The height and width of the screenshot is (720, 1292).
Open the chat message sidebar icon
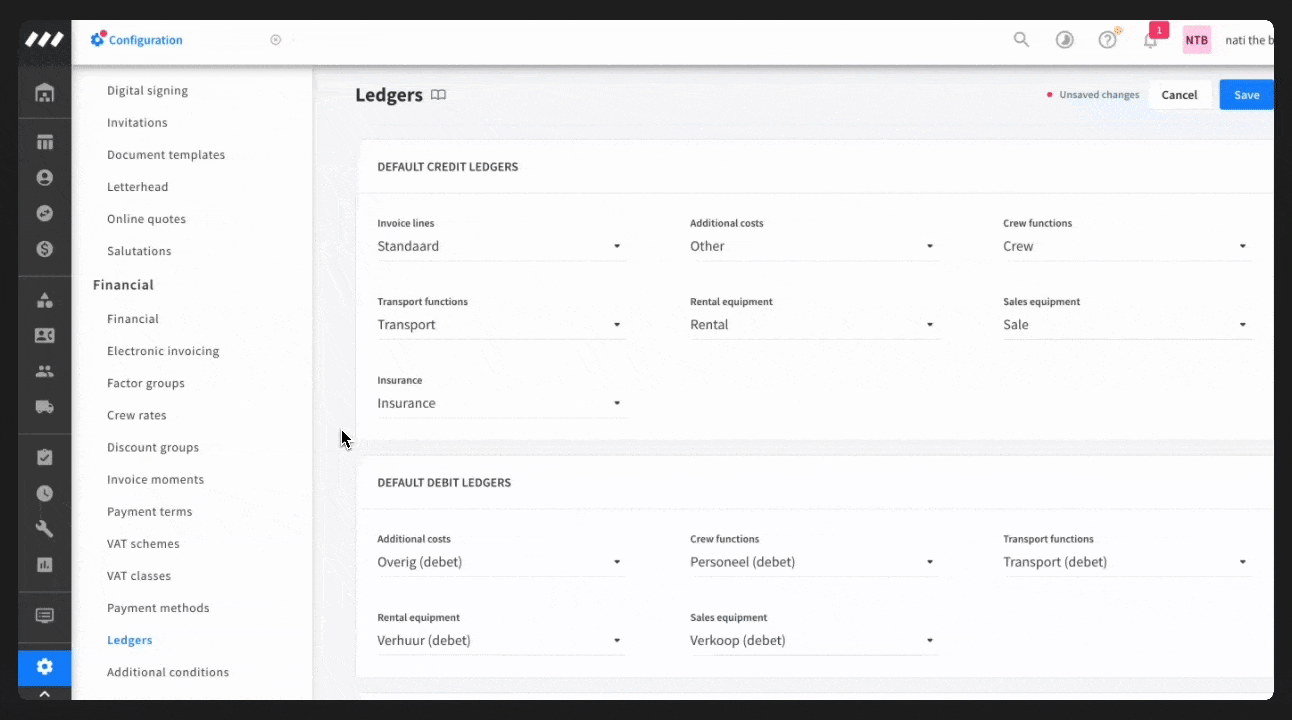44,616
